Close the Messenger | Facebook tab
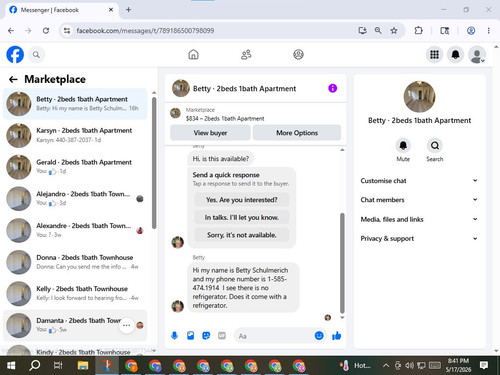 (x=111, y=10)
